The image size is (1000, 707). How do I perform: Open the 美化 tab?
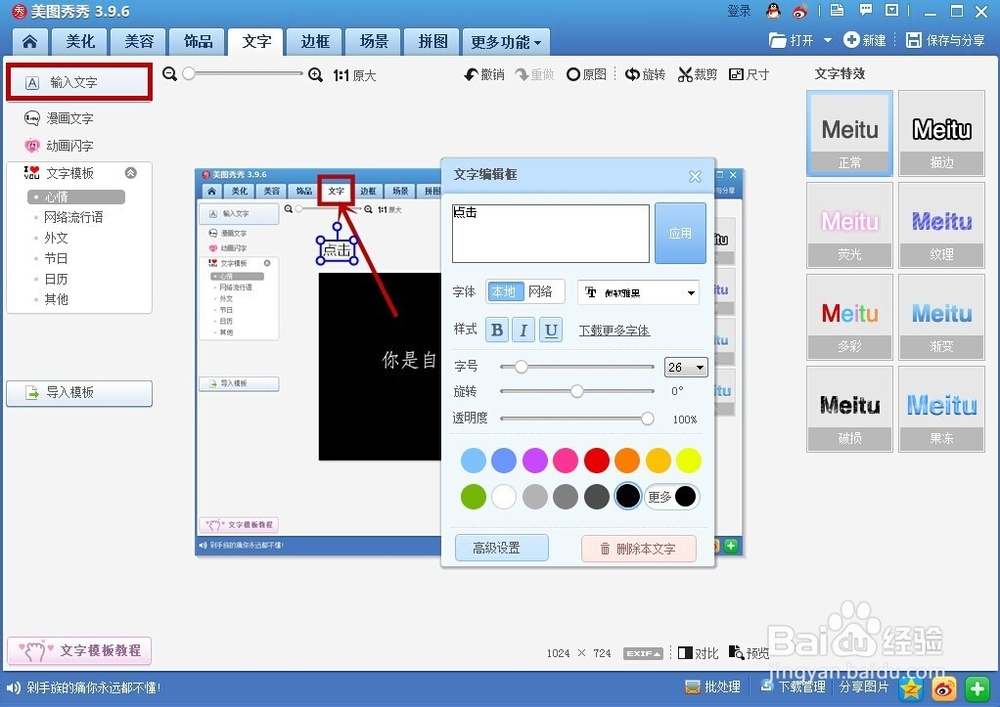[x=80, y=42]
